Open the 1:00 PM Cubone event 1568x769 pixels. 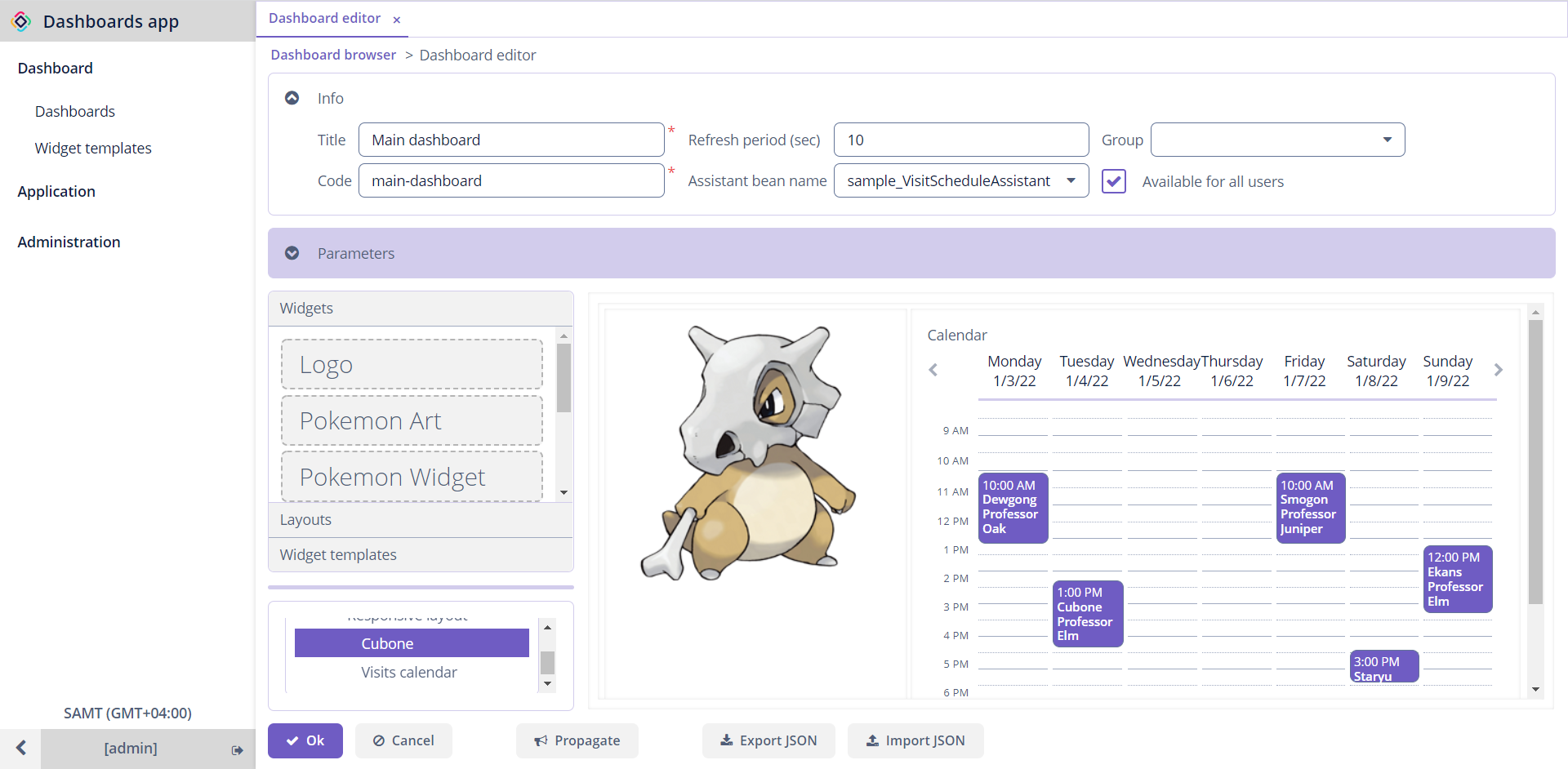(x=1088, y=614)
